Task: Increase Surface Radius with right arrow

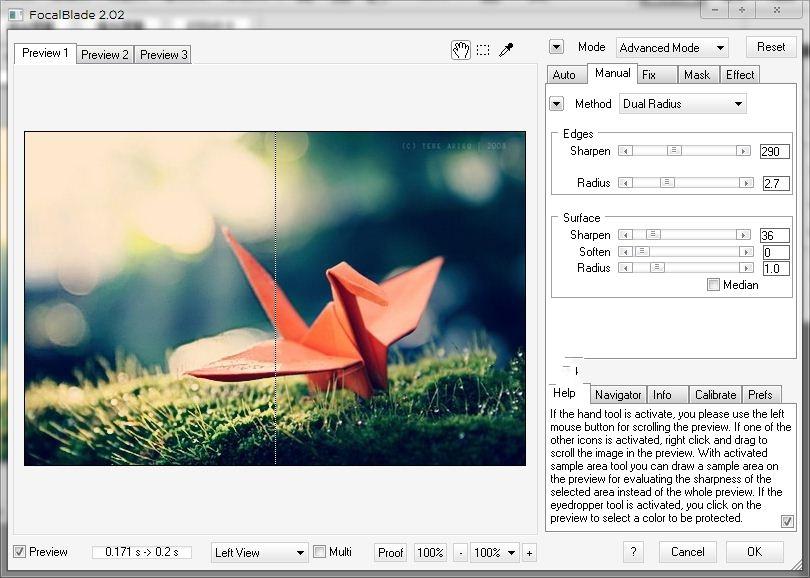Action: [x=746, y=268]
